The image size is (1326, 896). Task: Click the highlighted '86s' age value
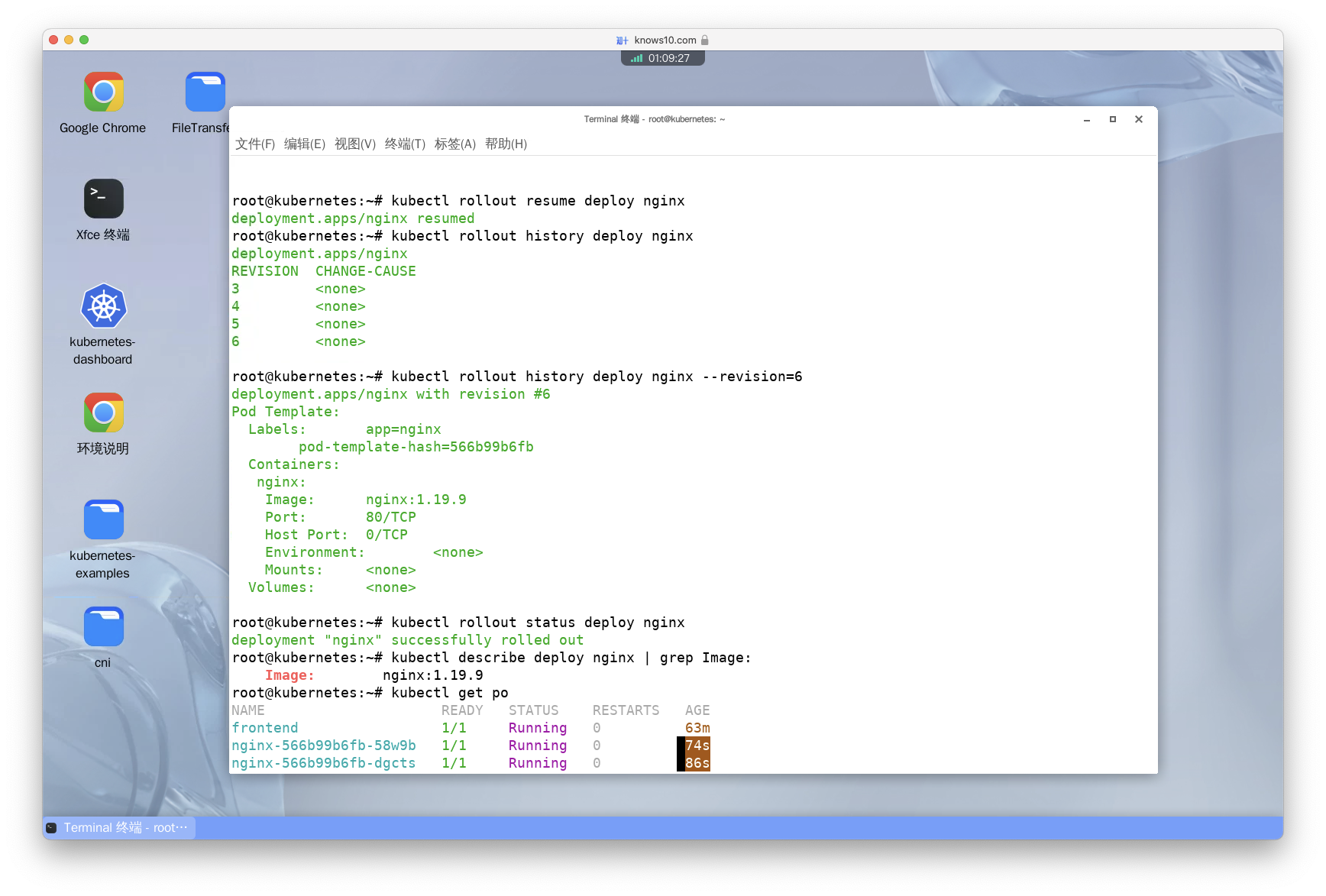(x=697, y=763)
